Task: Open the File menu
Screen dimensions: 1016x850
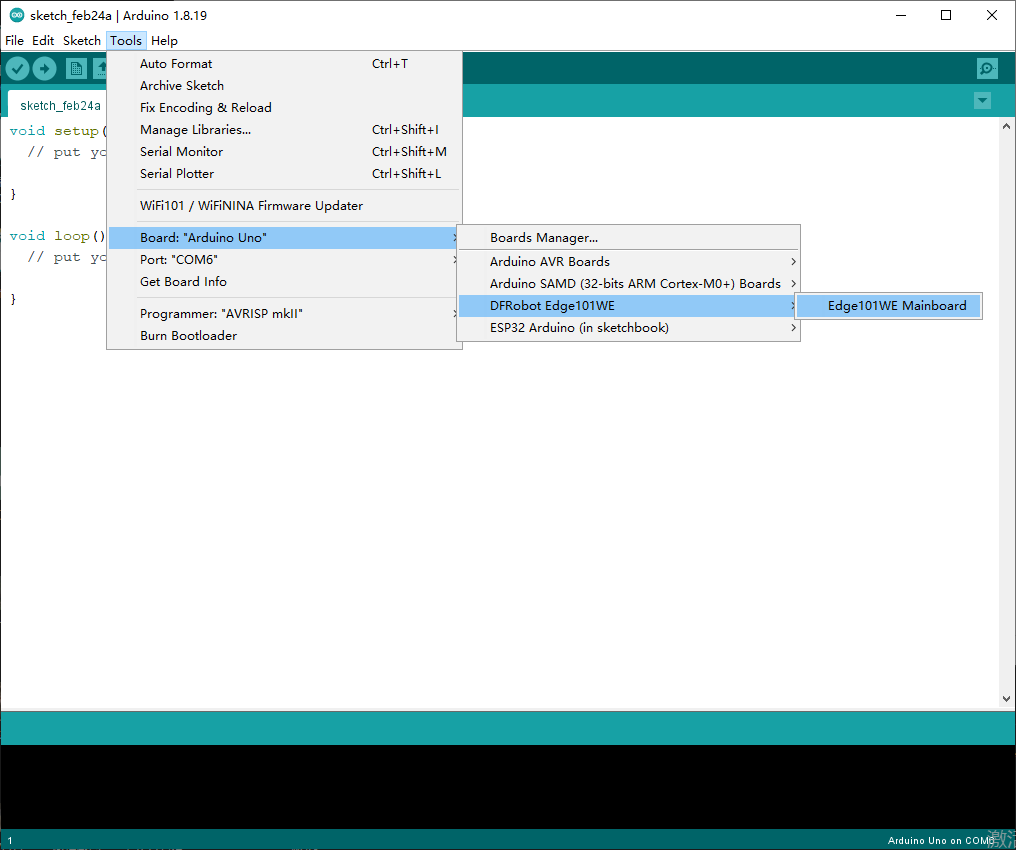Action: click(x=14, y=40)
